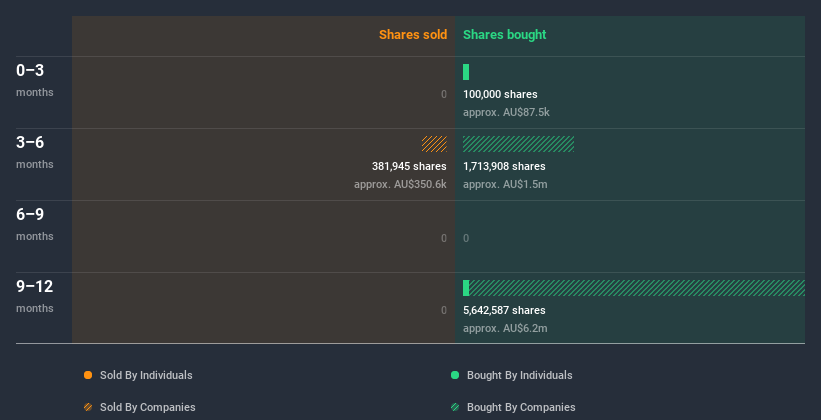The height and width of the screenshot is (420, 821).
Task: Select the solid green bar segment in 9–12 months
Action: click(466, 288)
